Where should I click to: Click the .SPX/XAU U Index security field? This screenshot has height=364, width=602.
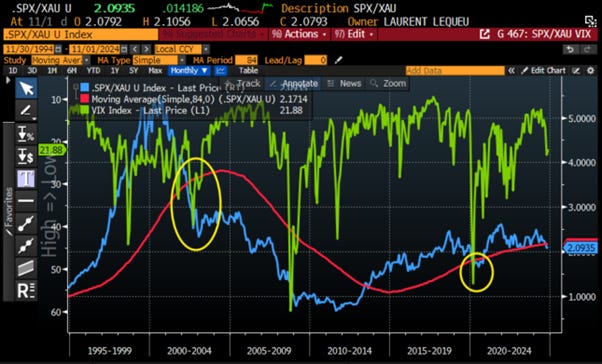(80, 35)
